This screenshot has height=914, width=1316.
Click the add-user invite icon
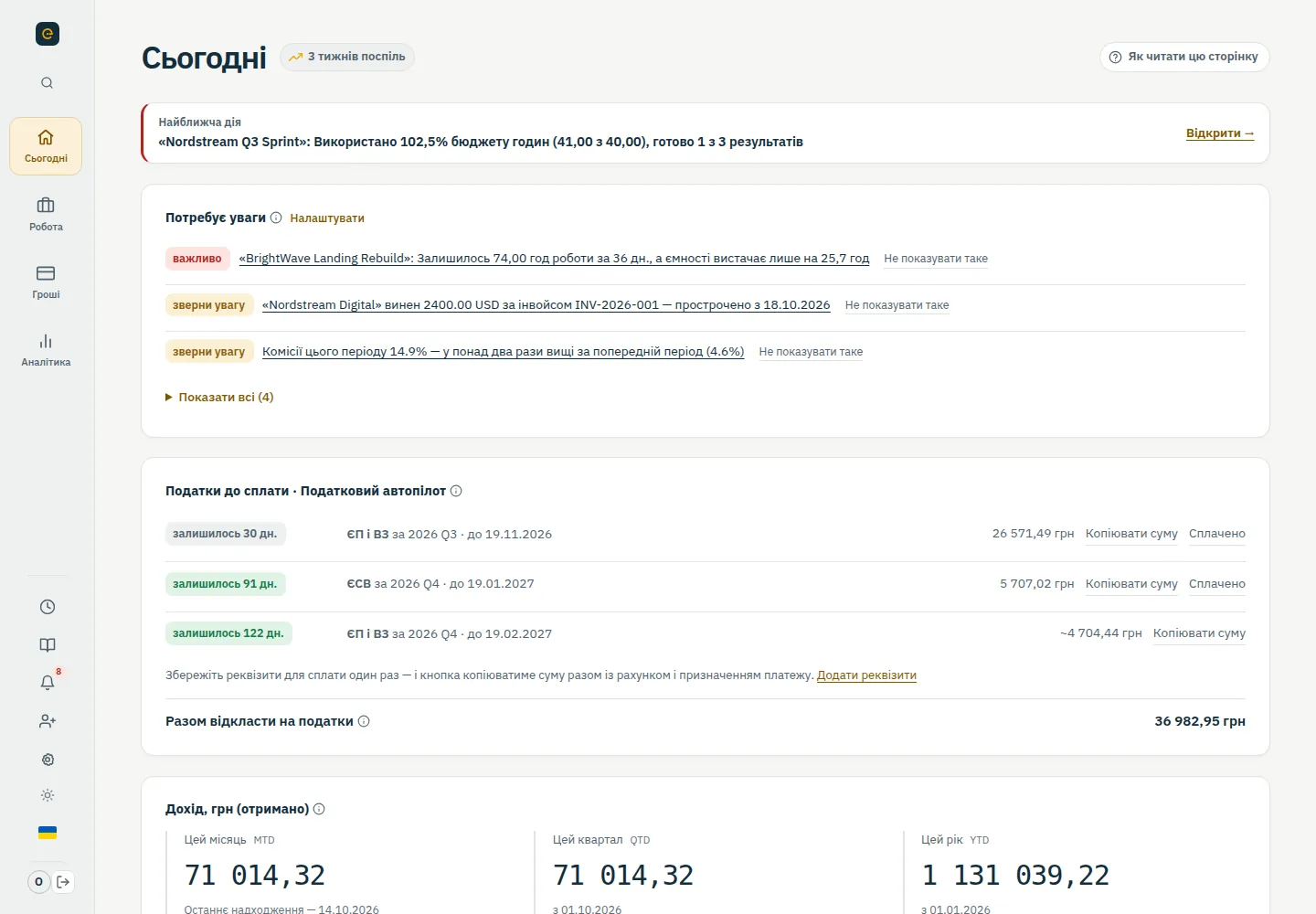[48, 721]
